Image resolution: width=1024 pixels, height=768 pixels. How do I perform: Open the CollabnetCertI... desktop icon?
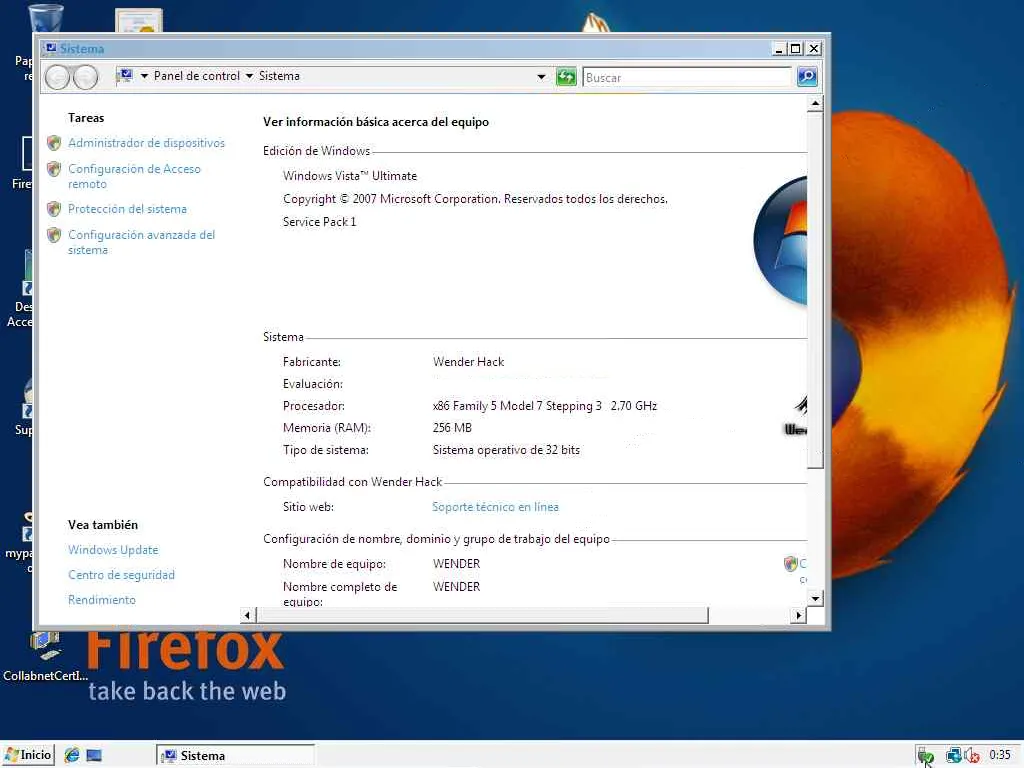click(x=45, y=657)
